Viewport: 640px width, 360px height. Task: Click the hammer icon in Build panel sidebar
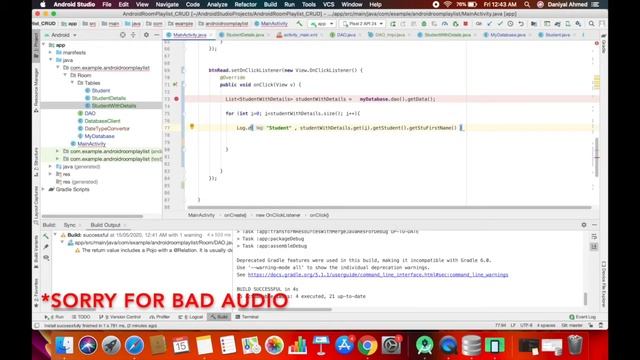[46, 236]
